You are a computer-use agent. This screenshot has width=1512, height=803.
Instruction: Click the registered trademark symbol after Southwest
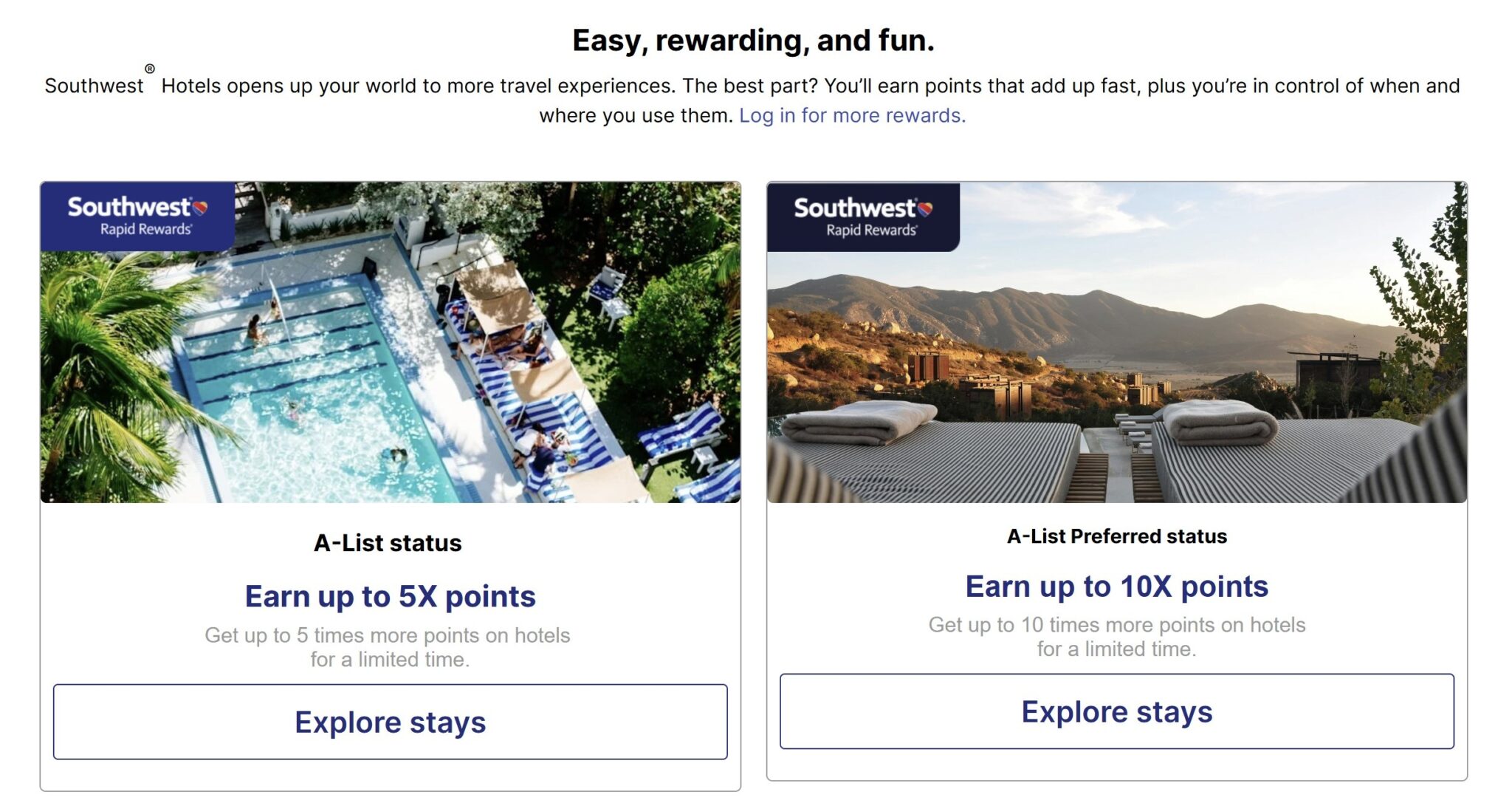150,69
